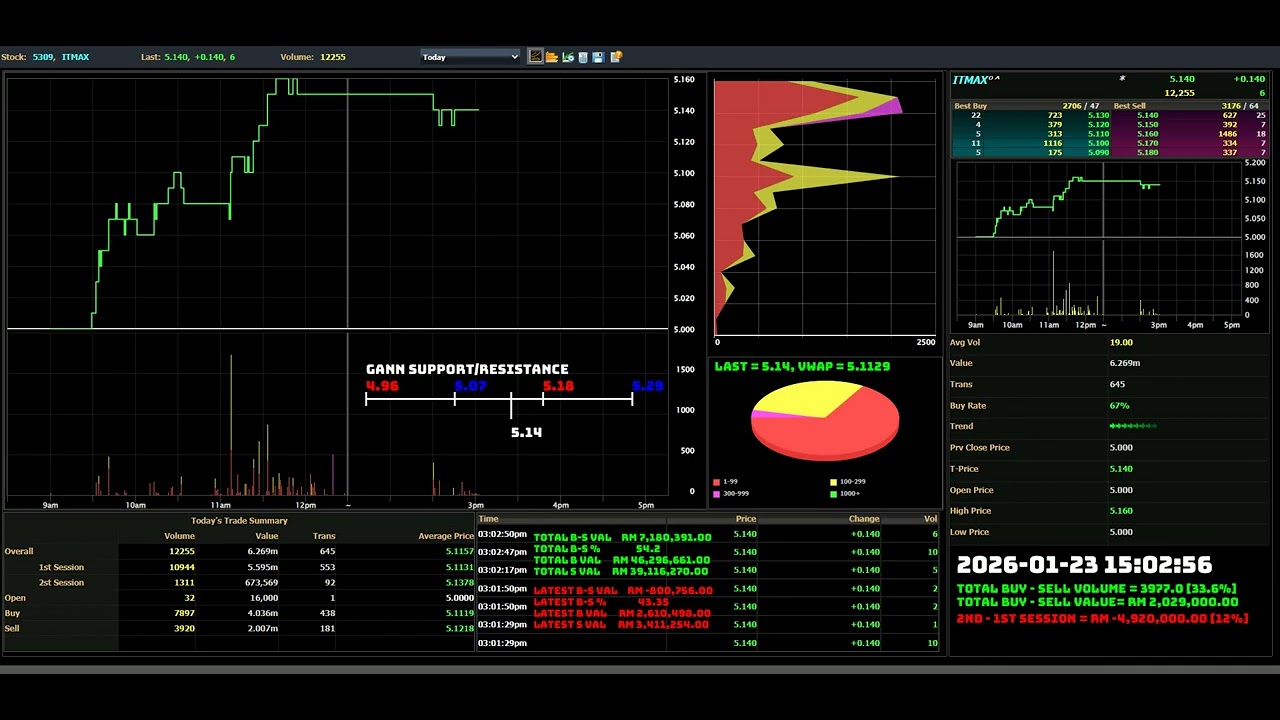Viewport: 1280px width, 720px height.
Task: Click the Best Buy column header
Action: (x=970, y=106)
